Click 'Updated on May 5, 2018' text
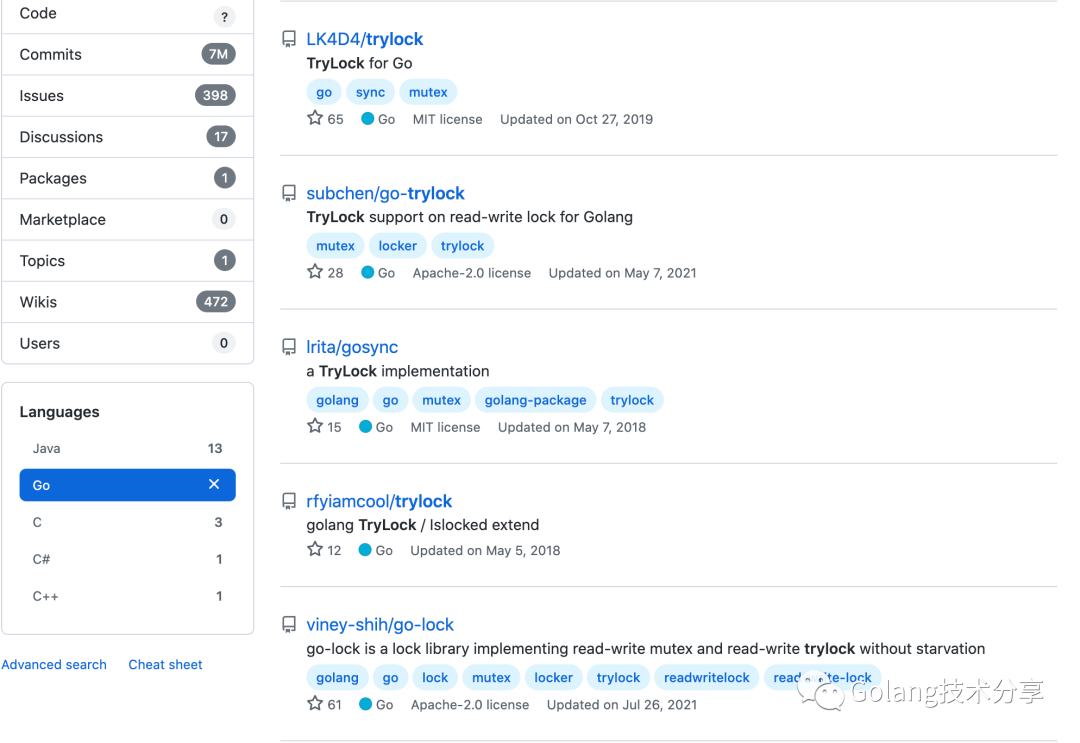 pyautogui.click(x=485, y=550)
